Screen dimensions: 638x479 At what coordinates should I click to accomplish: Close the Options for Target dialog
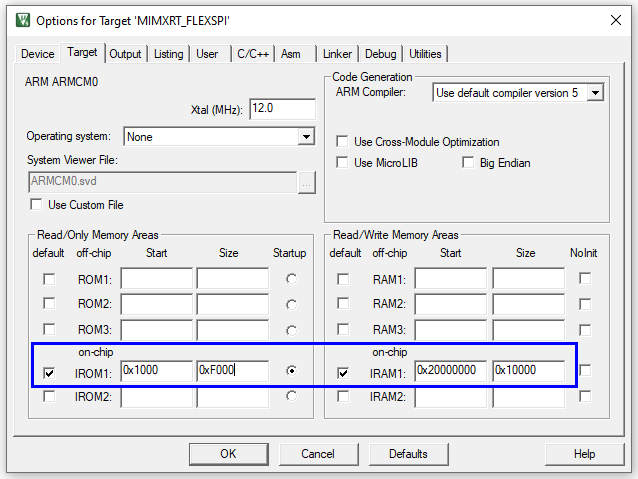coord(616,20)
